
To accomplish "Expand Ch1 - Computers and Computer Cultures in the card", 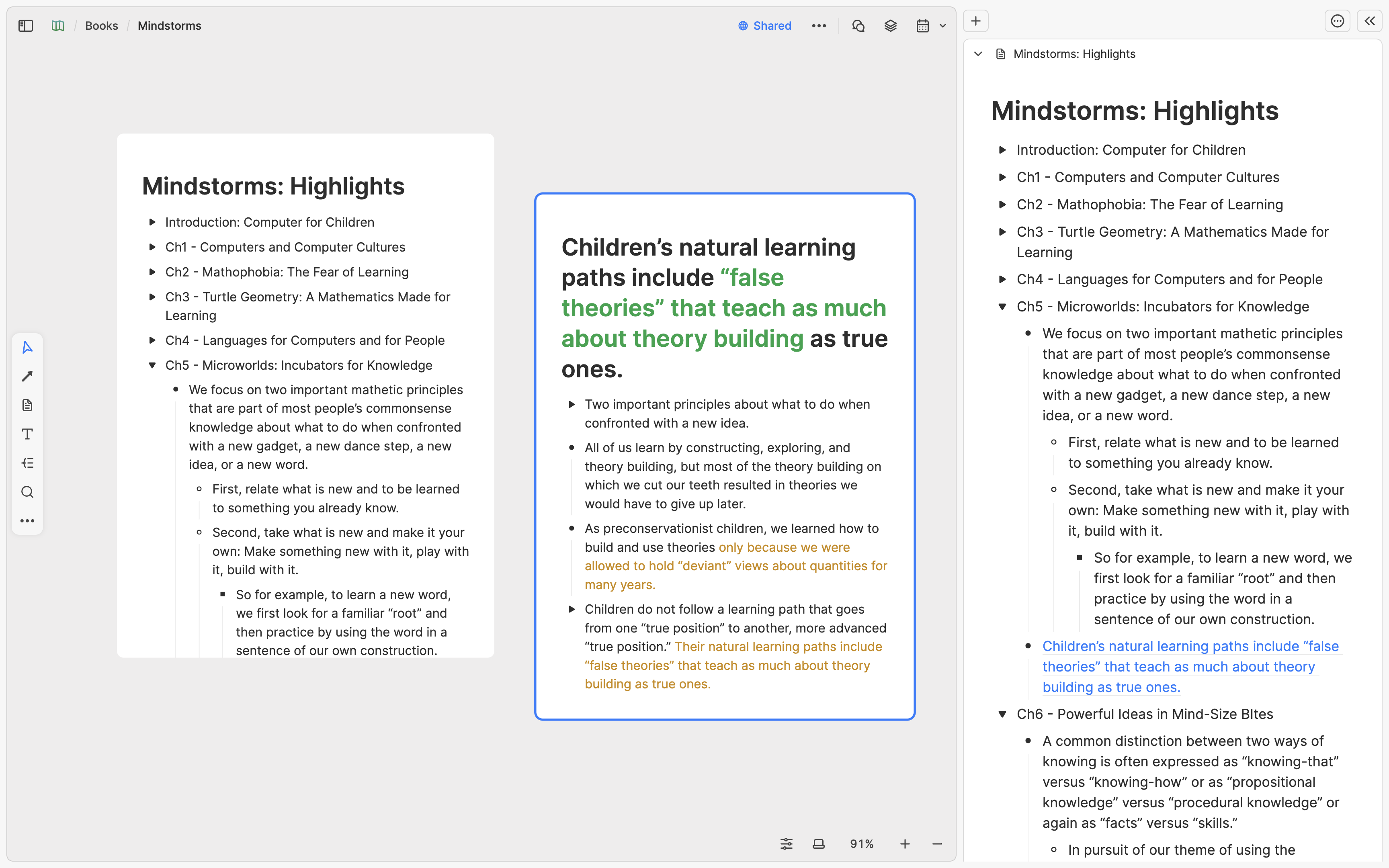I will (152, 247).
